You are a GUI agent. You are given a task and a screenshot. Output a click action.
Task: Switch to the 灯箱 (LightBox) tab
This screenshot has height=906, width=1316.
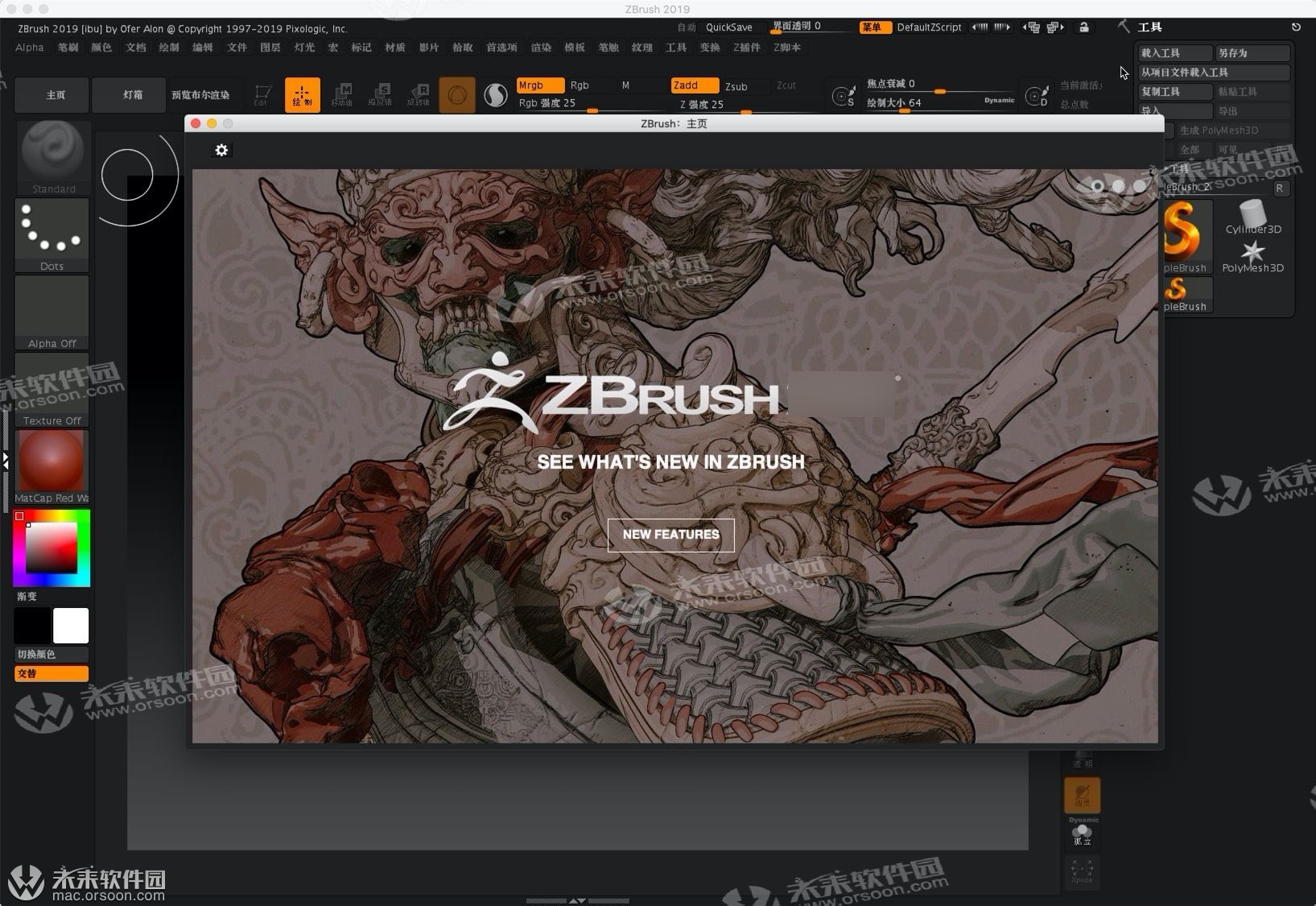pyautogui.click(x=129, y=94)
